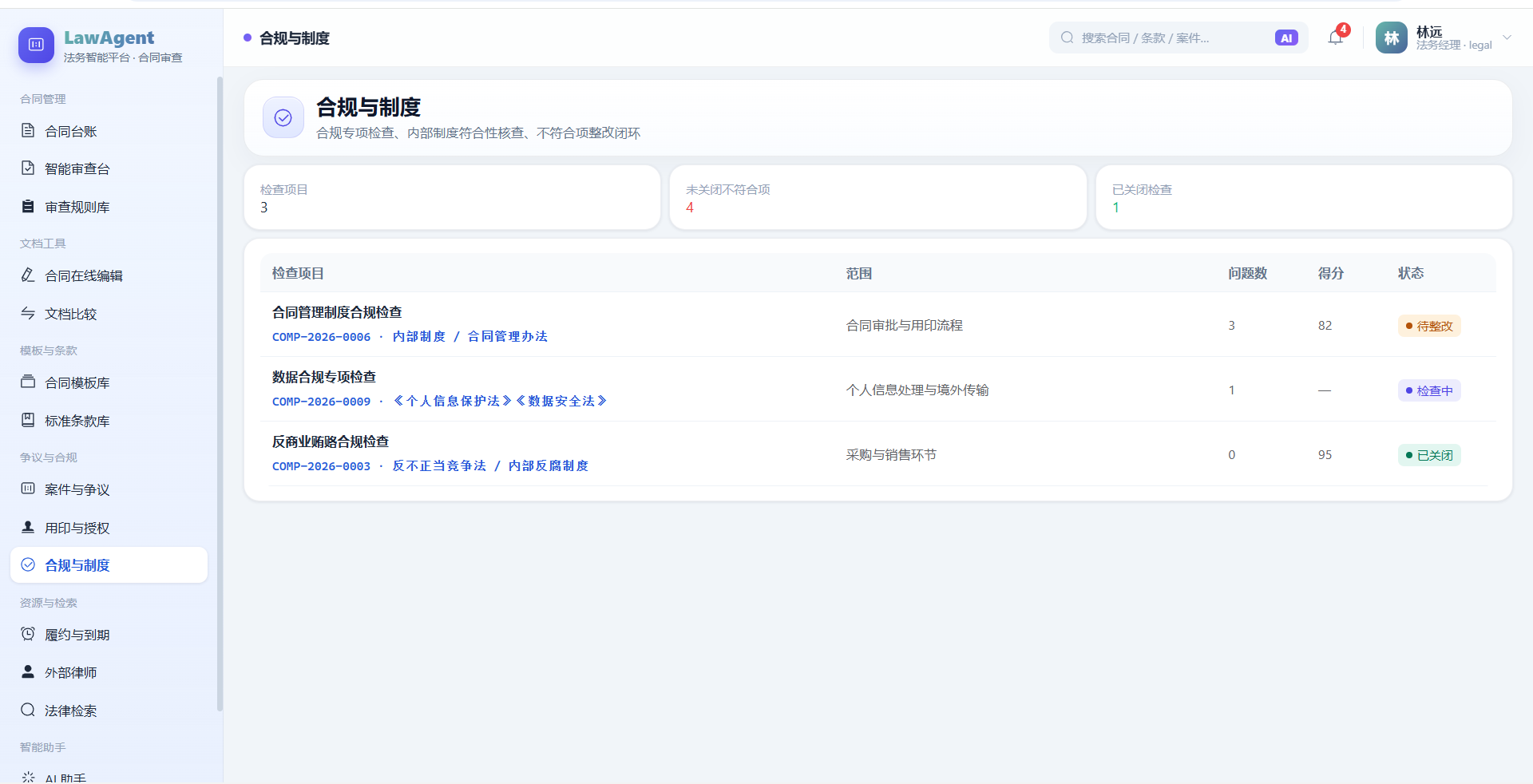Viewport: 1533px width, 784px height.
Task: Click code COMP-2026-0009 reference line
Action: [x=440, y=402]
